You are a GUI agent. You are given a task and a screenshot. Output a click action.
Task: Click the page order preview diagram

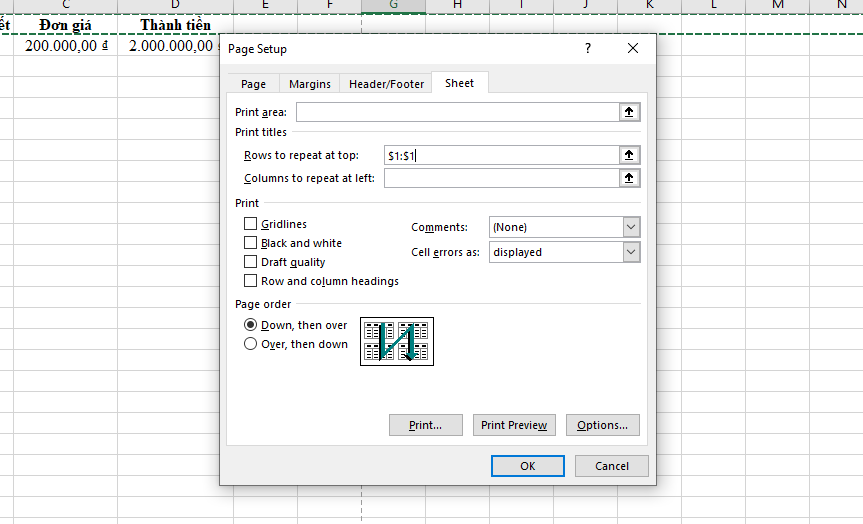397,341
